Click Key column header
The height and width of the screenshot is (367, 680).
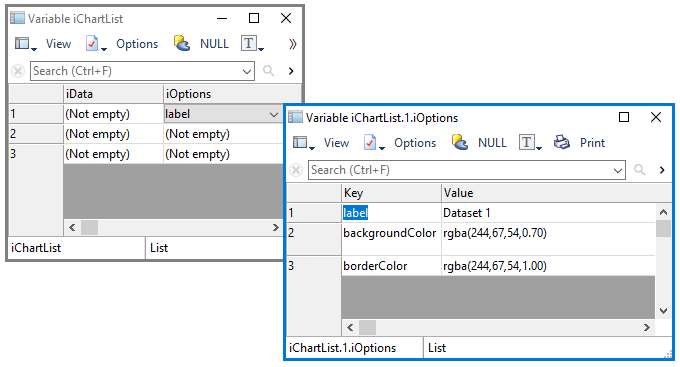pos(391,193)
